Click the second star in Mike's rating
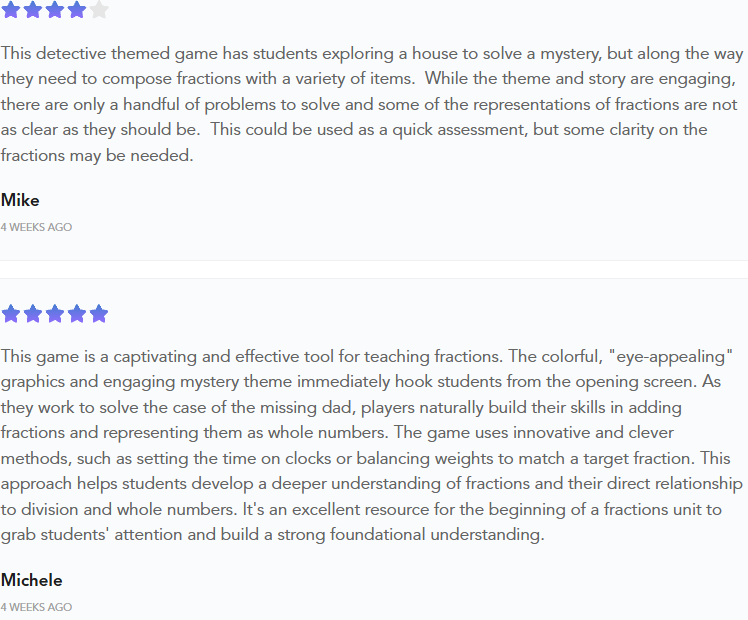This screenshot has height=620, width=748. coord(33,10)
